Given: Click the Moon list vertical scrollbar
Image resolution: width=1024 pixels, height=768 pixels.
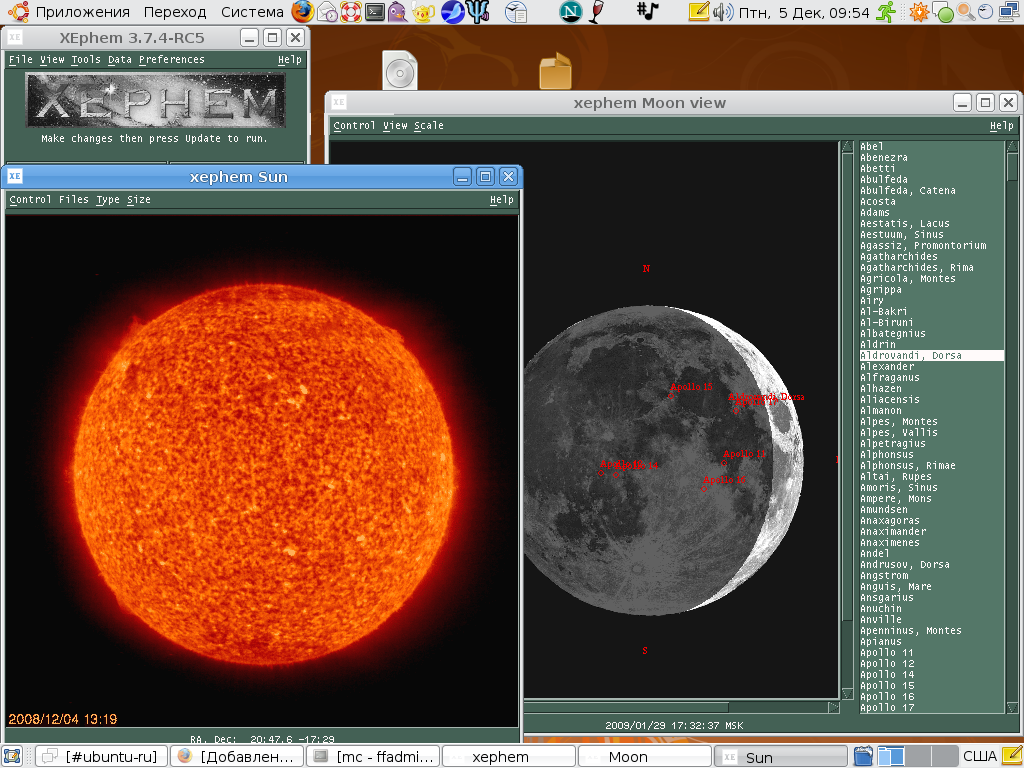Looking at the screenshot, I should pos(1012,400).
